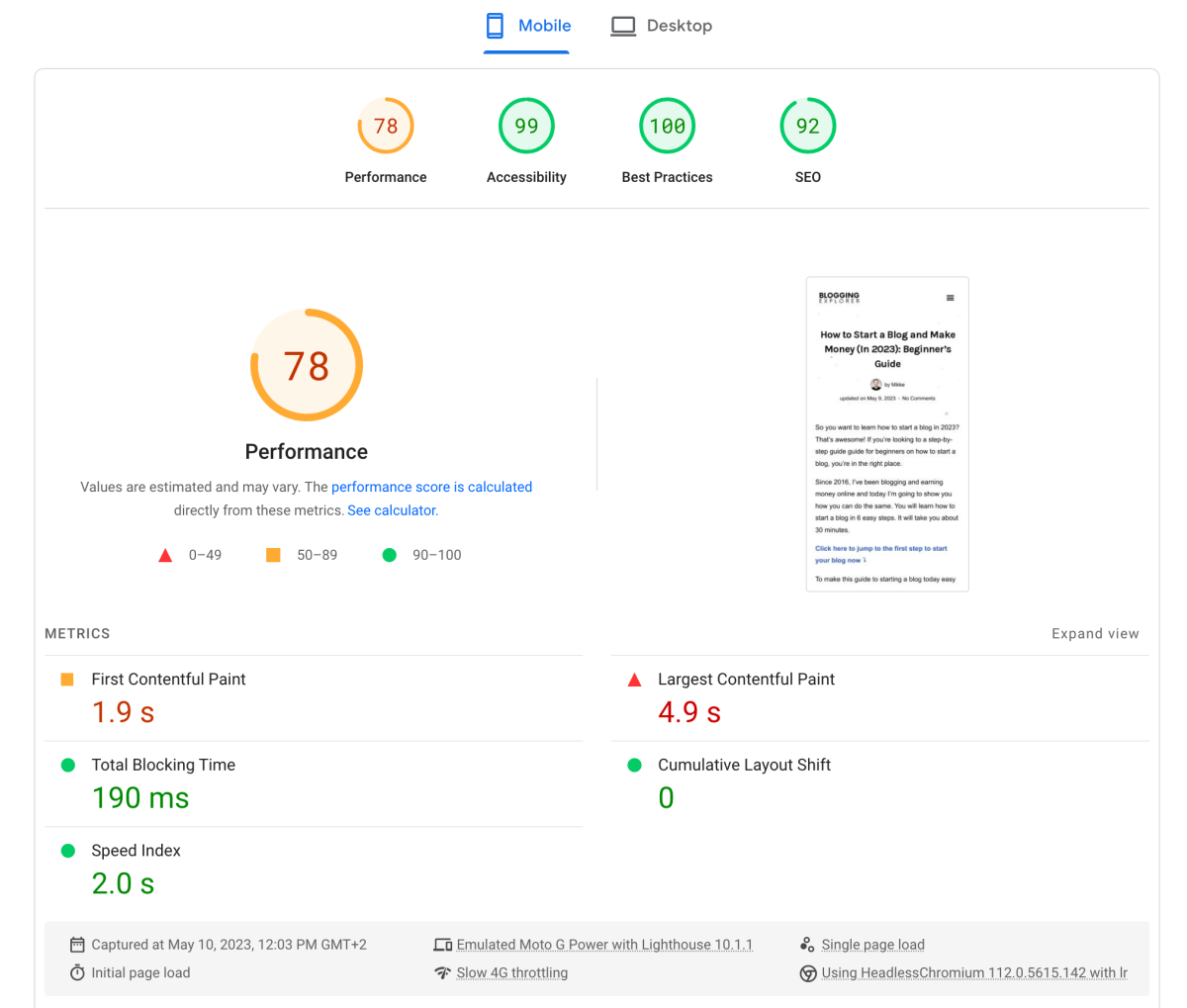Click the orange square beside First Contentful Paint
The width and height of the screenshot is (1187, 1008).
(68, 679)
